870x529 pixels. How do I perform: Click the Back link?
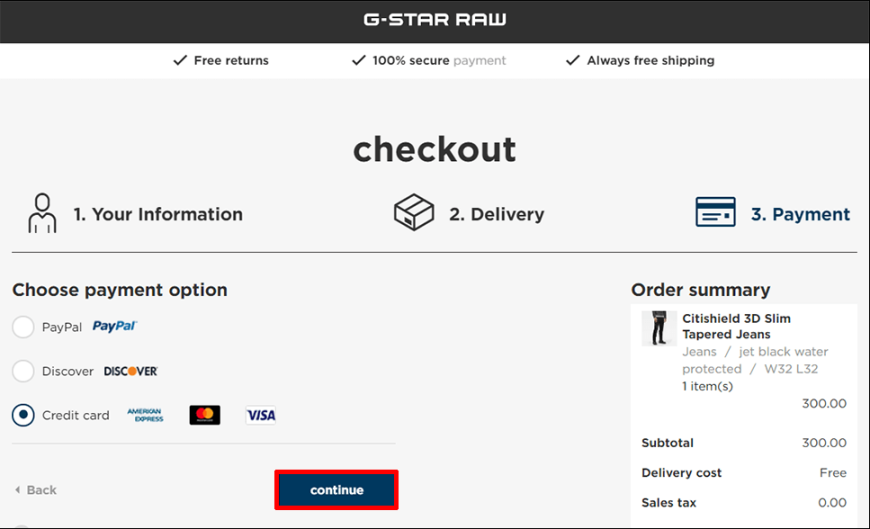click(36, 490)
